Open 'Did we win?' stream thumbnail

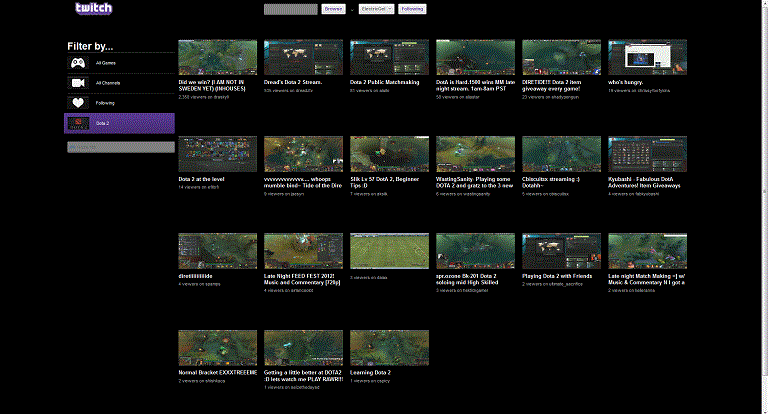coord(217,57)
